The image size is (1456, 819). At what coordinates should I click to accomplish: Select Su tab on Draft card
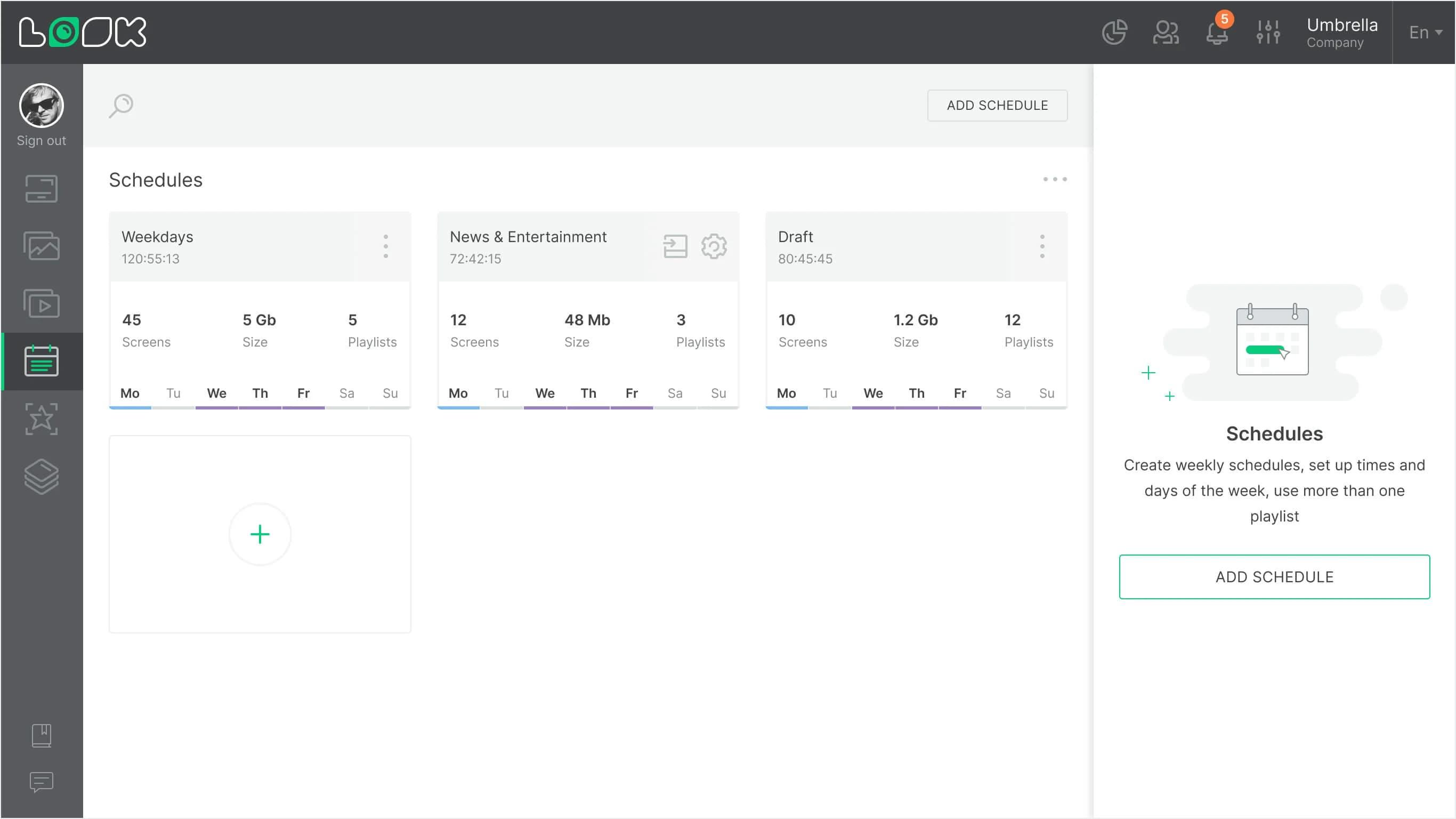pyautogui.click(x=1047, y=394)
